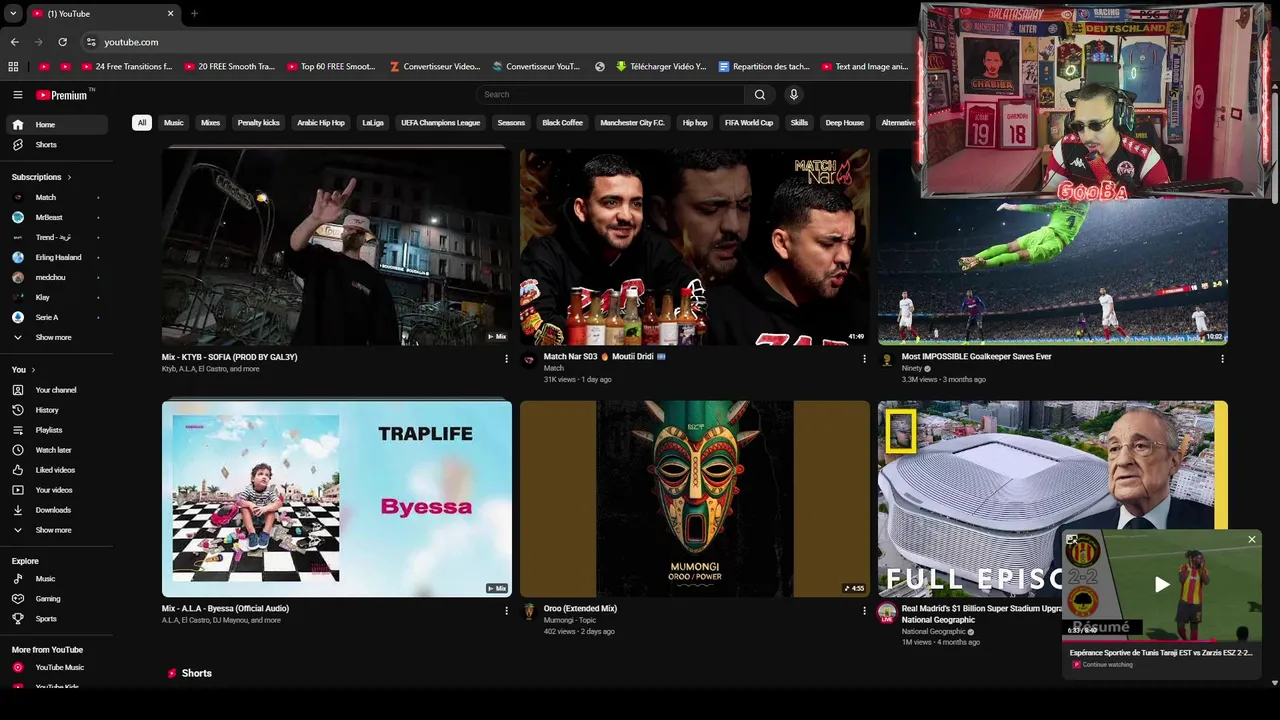Select the All filter chip
Viewport: 1280px width, 720px height.
(x=142, y=123)
